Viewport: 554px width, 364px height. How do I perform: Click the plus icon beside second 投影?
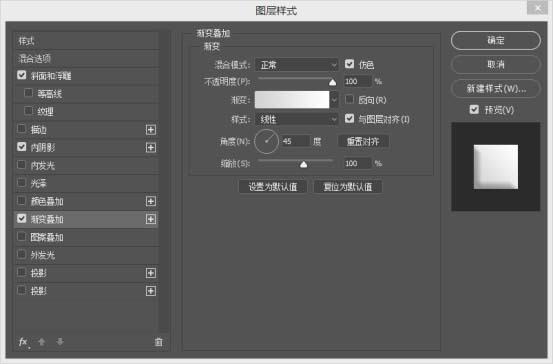[151, 291]
